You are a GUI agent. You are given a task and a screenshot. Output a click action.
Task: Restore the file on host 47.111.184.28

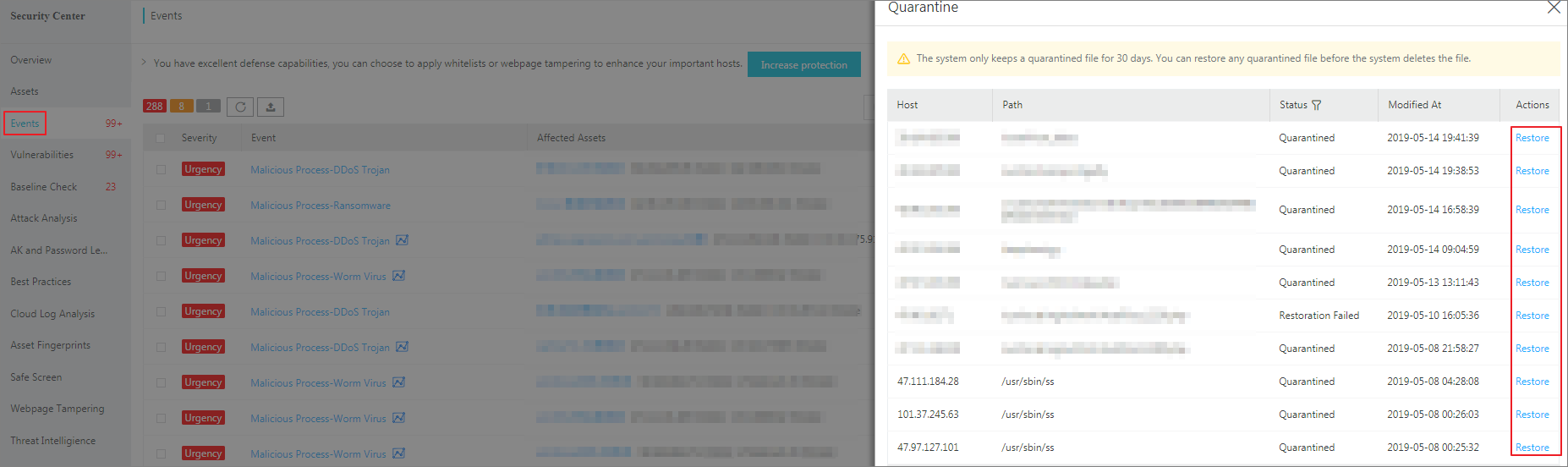coord(1532,382)
